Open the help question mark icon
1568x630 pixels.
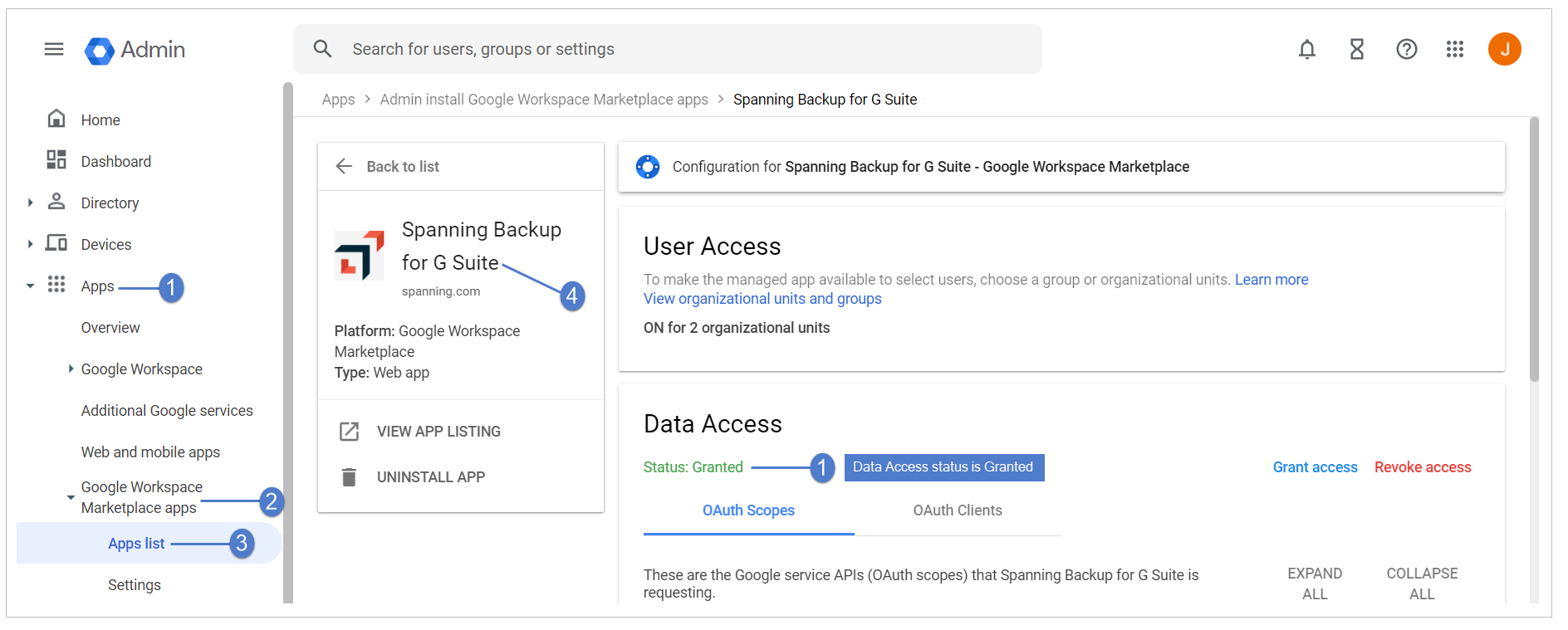coord(1407,50)
